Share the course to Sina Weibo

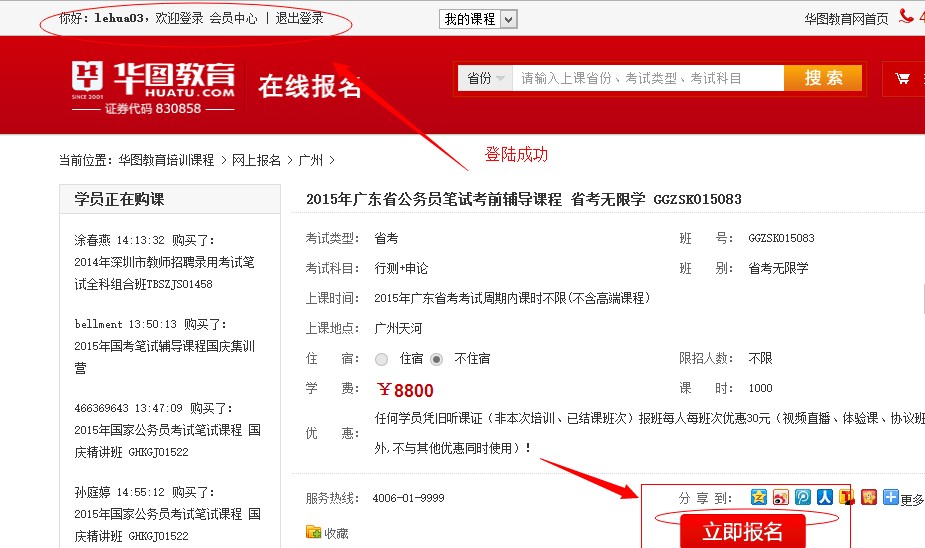pyautogui.click(x=780, y=497)
